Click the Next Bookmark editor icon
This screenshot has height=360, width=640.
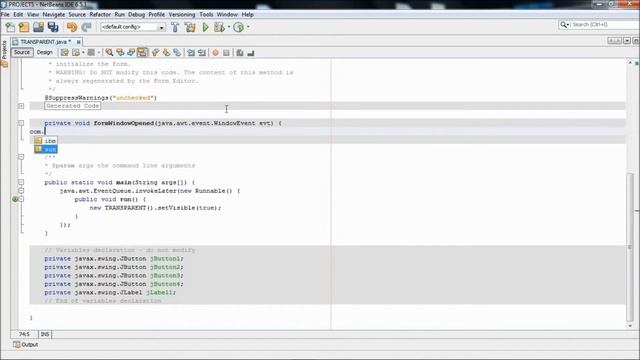coord(166,53)
